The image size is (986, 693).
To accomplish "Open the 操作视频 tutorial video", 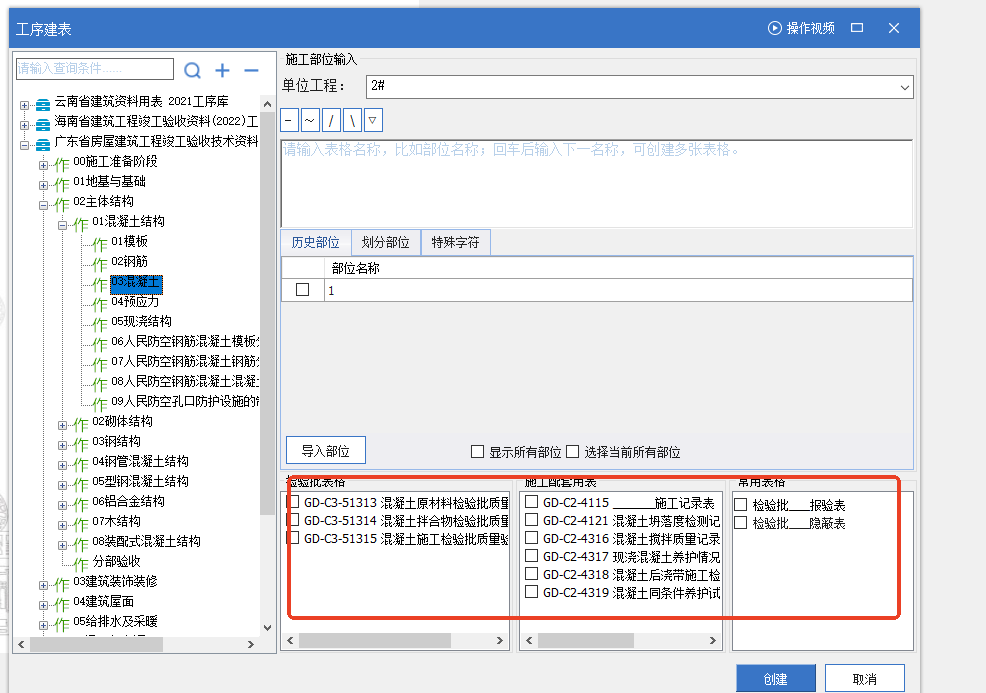I will pos(801,28).
